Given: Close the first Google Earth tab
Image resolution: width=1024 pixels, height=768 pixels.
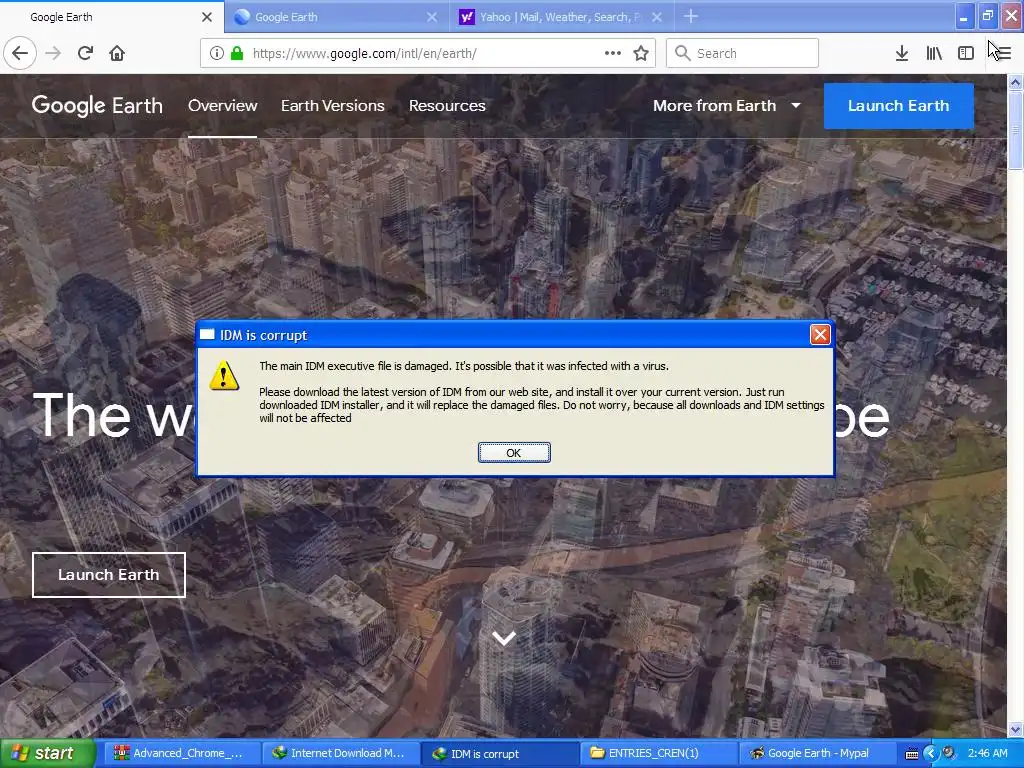Looking at the screenshot, I should pyautogui.click(x=207, y=17).
